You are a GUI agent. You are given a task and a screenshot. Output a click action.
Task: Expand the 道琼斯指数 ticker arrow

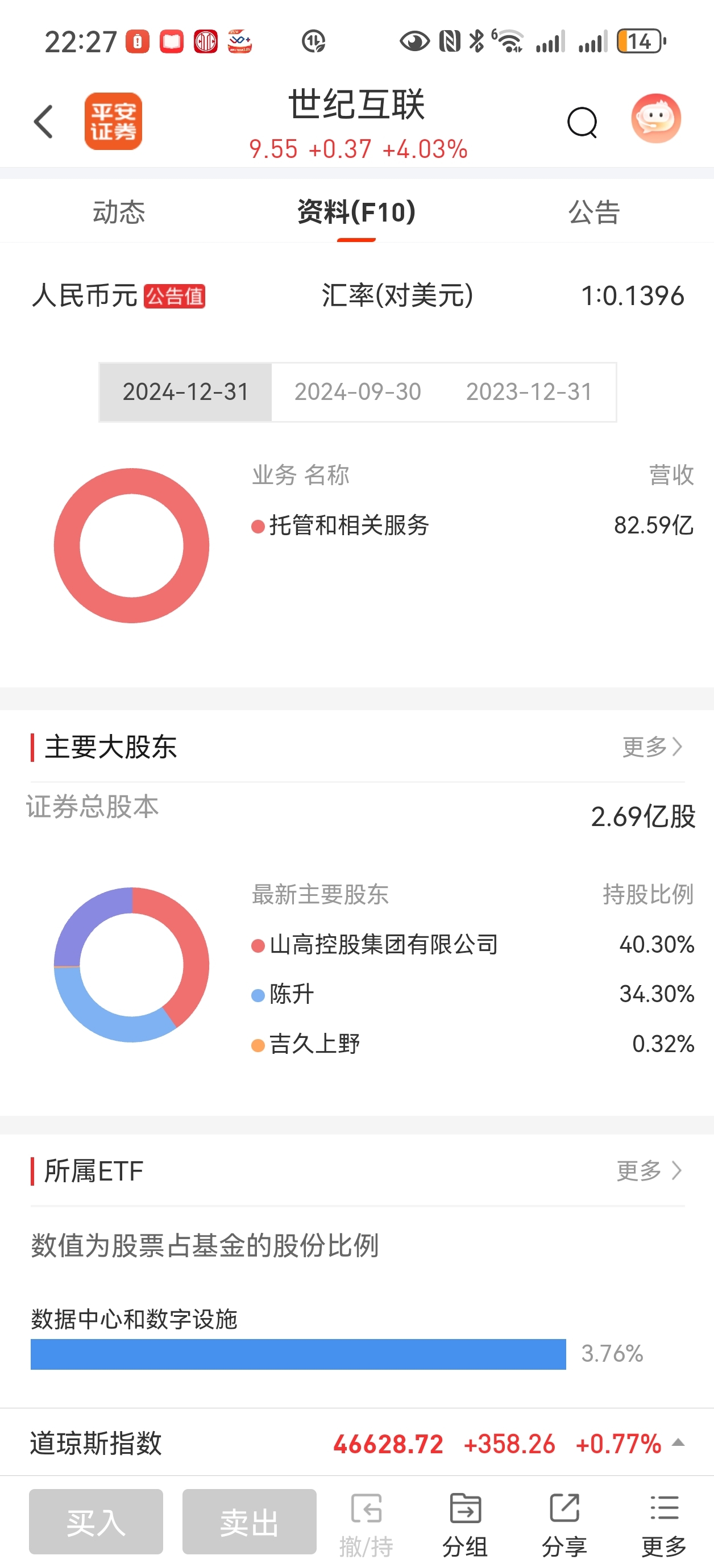678,1442
